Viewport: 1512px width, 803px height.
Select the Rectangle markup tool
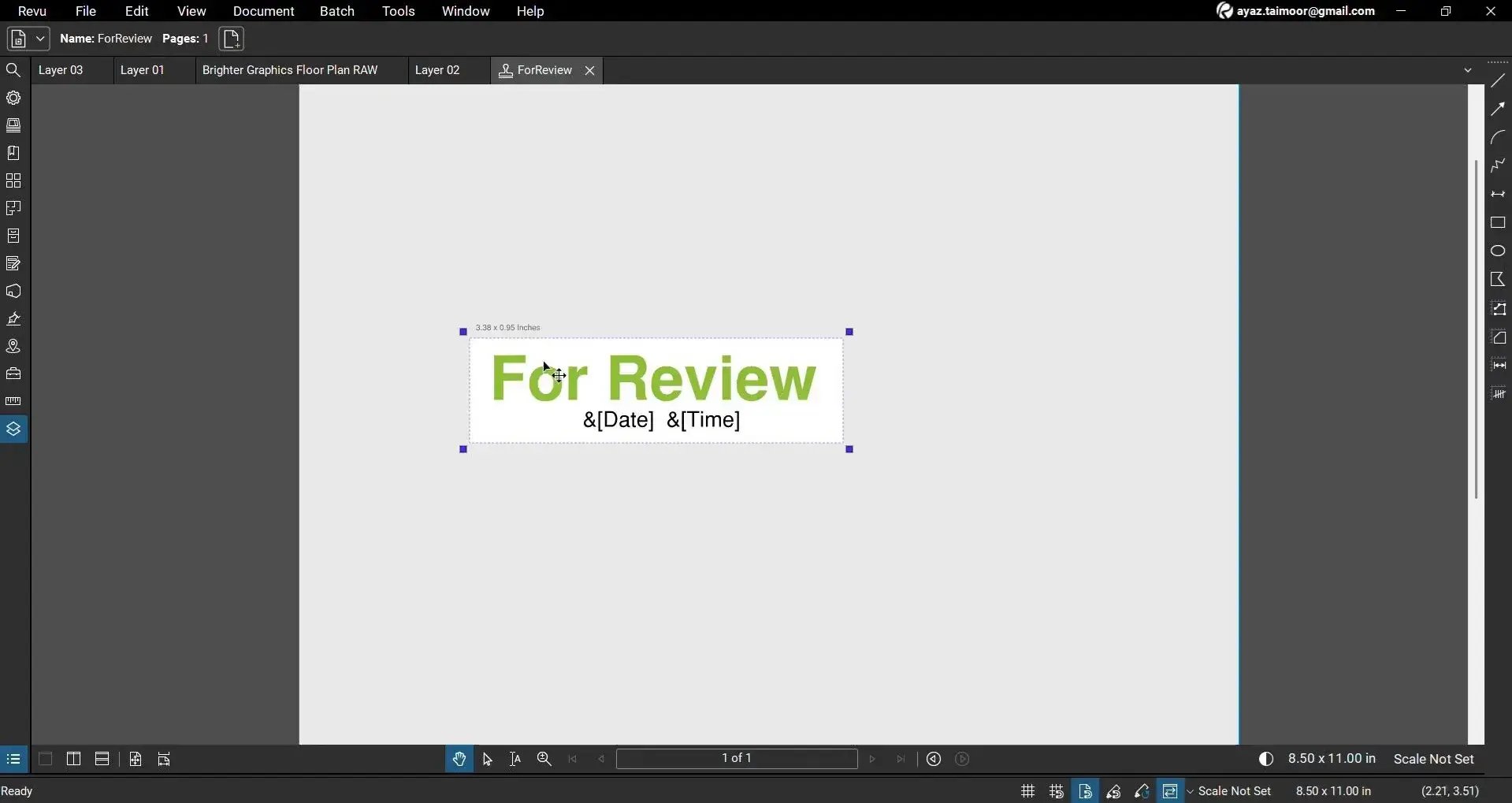pyautogui.click(x=1498, y=222)
